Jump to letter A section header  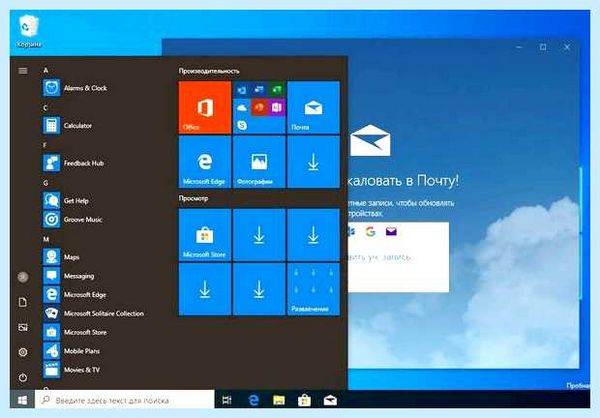[x=46, y=70]
